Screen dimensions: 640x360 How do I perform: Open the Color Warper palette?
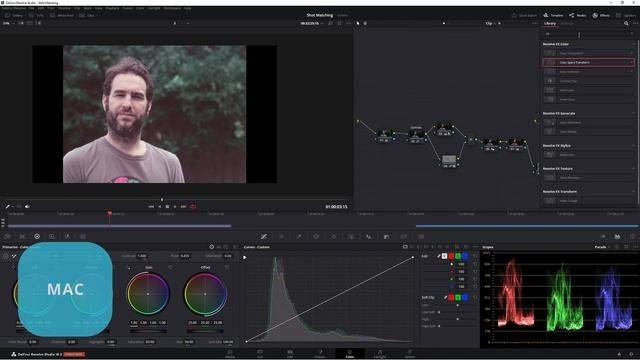click(281, 236)
